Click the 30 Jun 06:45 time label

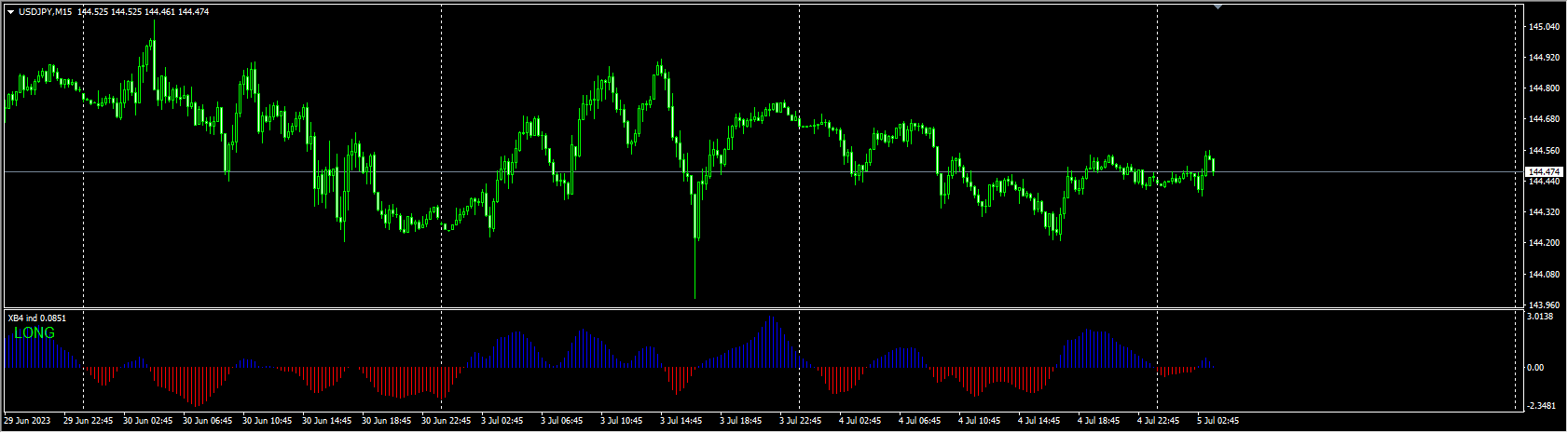tap(208, 421)
